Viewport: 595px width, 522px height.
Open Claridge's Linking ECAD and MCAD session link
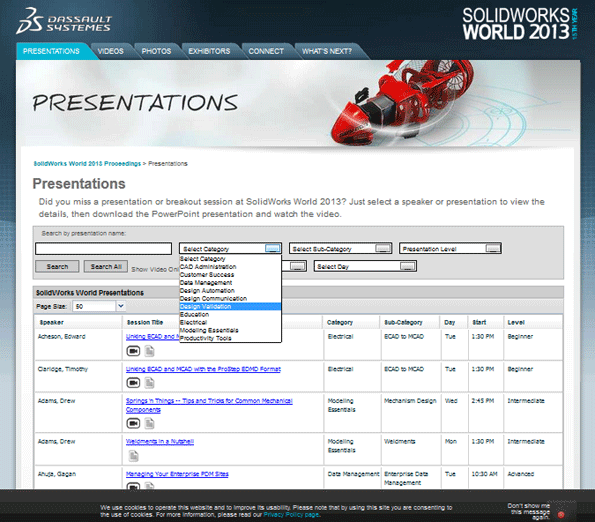click(203, 369)
